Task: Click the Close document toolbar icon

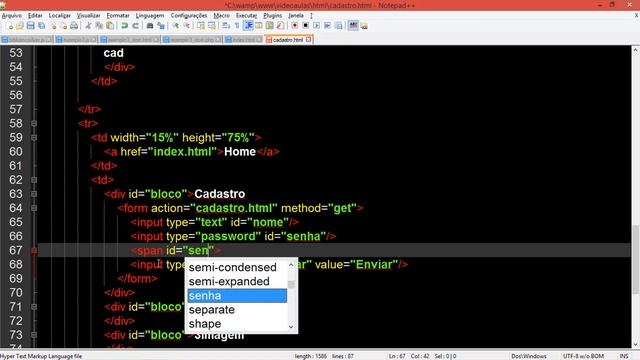Action: (x=53, y=26)
